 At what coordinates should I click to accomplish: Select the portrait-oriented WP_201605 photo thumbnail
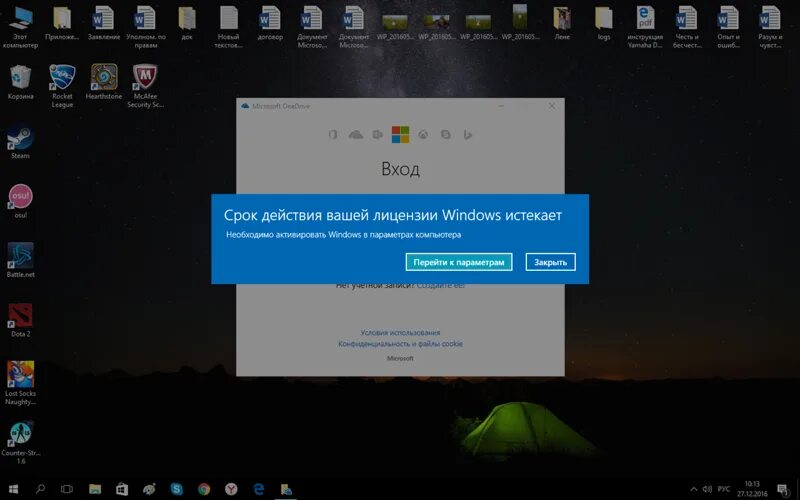coord(520,21)
